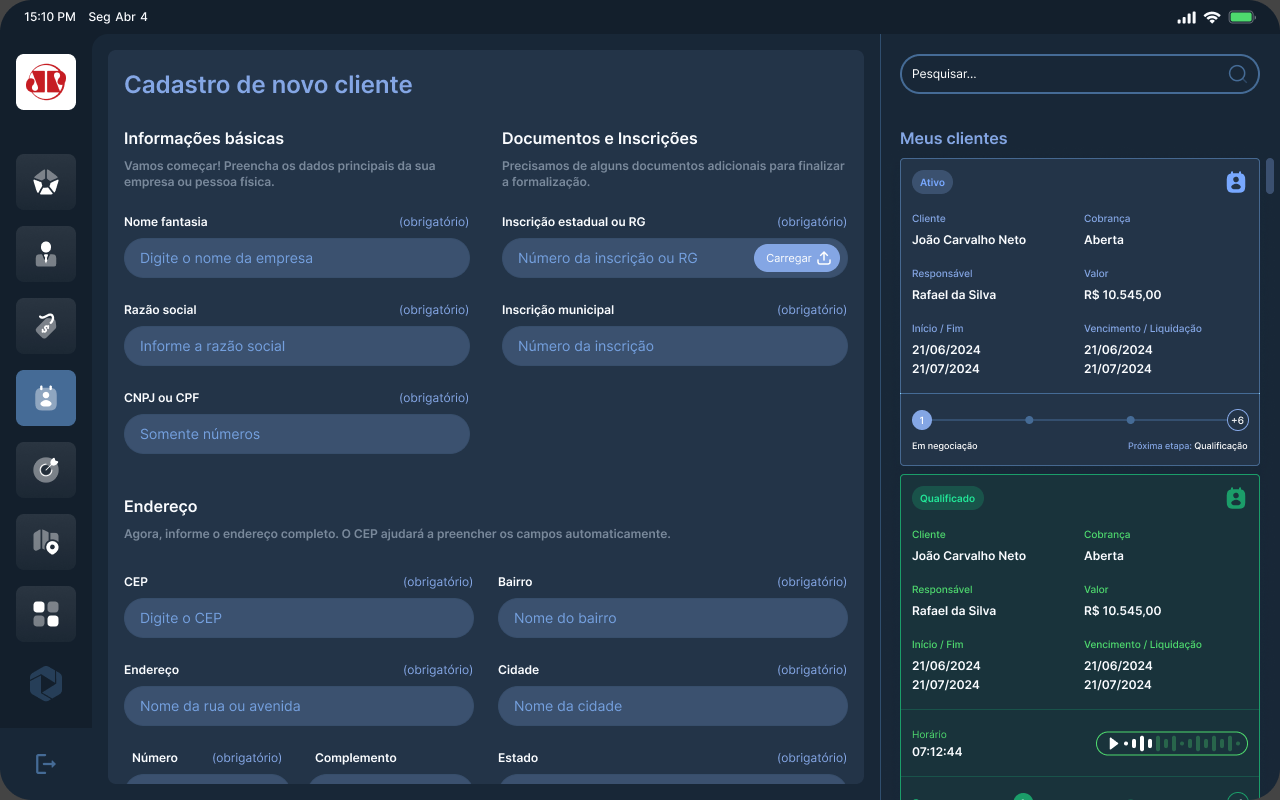Click the CNPJ ou CPF input field
Image resolution: width=1280 pixels, height=800 pixels.
pos(297,434)
